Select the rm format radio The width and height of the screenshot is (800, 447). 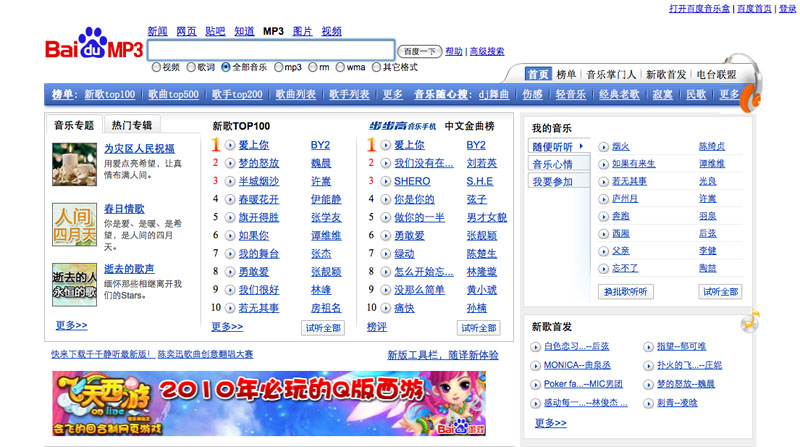click(x=313, y=67)
